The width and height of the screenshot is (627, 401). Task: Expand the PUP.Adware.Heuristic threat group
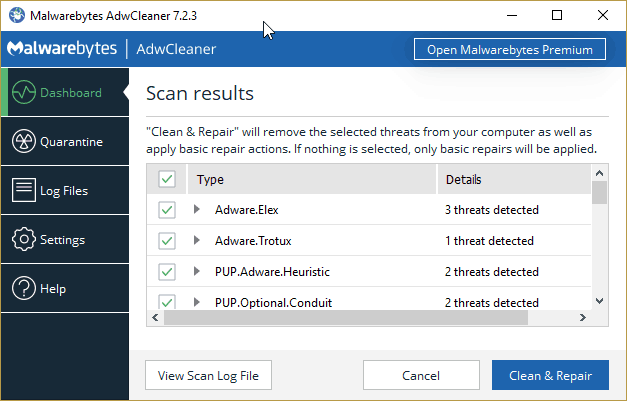(196, 271)
